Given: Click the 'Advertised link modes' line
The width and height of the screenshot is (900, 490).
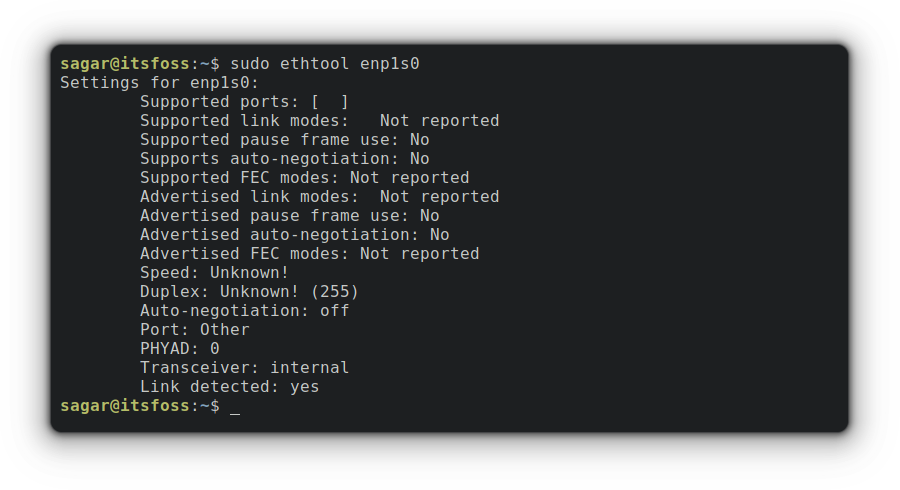Looking at the screenshot, I should point(319,197).
